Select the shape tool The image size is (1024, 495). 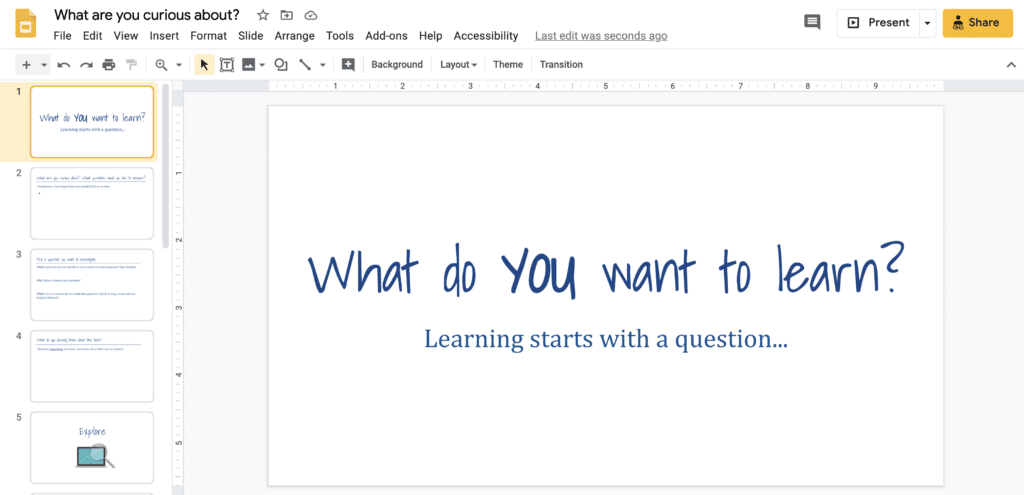(281, 65)
